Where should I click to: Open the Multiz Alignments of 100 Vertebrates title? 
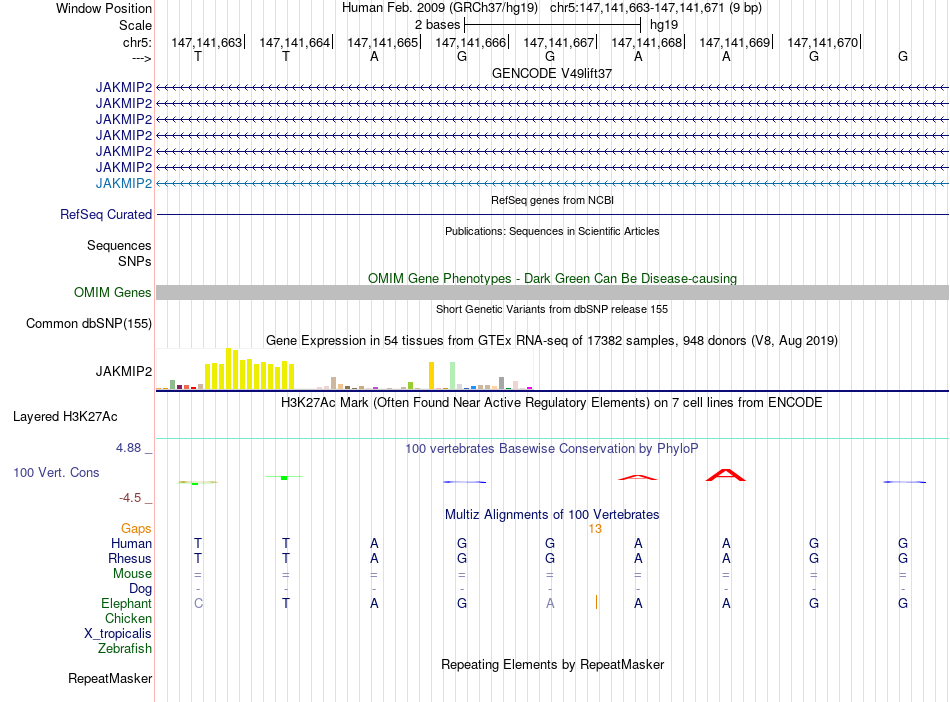552,515
